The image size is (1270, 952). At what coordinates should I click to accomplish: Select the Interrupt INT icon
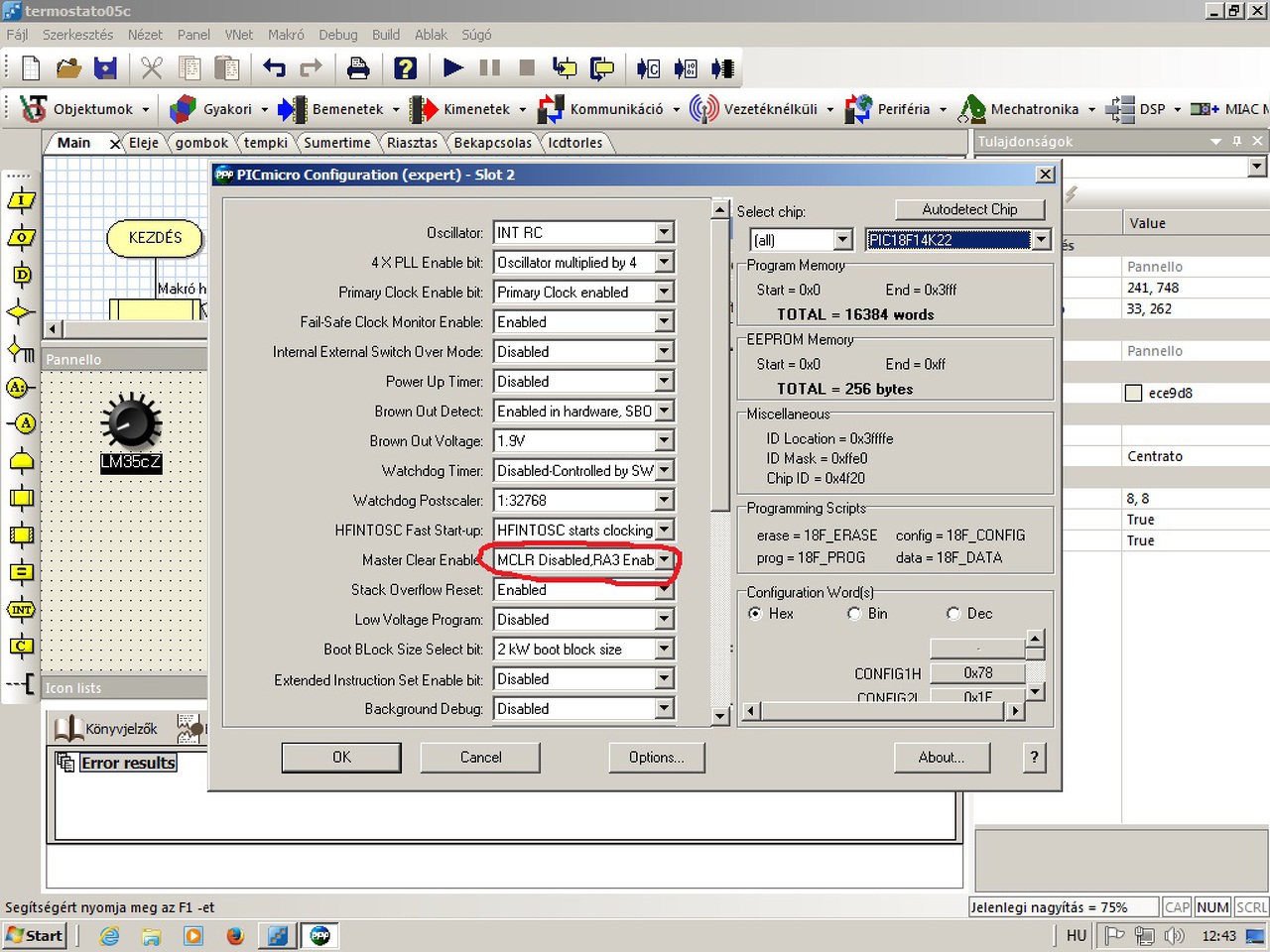(21, 610)
